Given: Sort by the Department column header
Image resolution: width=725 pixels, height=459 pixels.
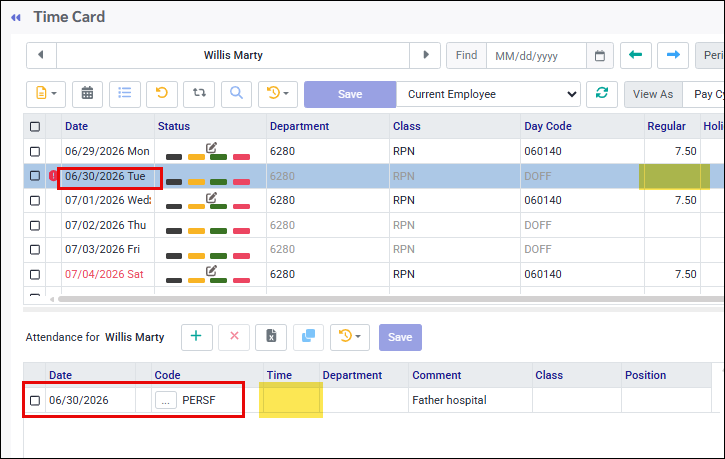Looking at the screenshot, I should click(x=299, y=126).
